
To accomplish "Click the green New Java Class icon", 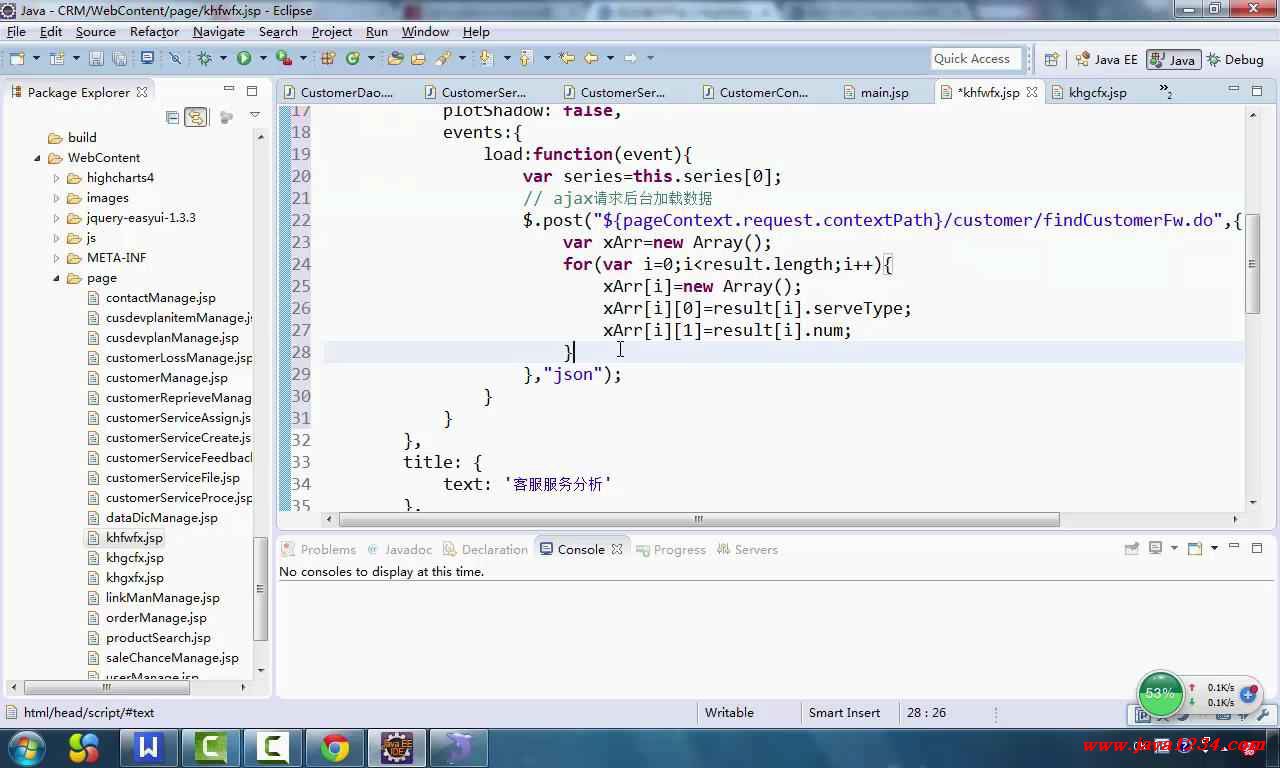I will pyautogui.click(x=353, y=59).
